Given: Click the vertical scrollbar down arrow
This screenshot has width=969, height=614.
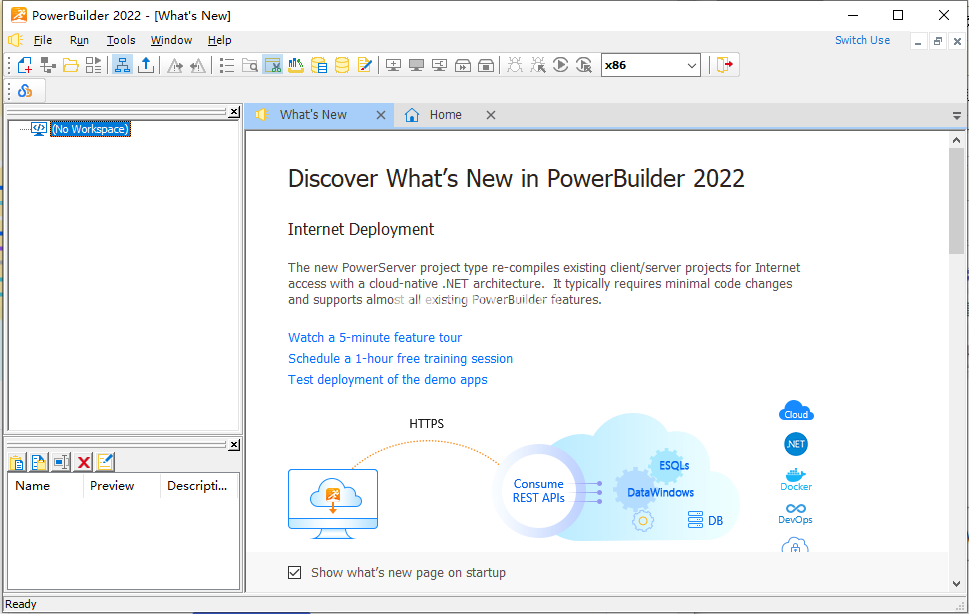Looking at the screenshot, I should point(957,584).
